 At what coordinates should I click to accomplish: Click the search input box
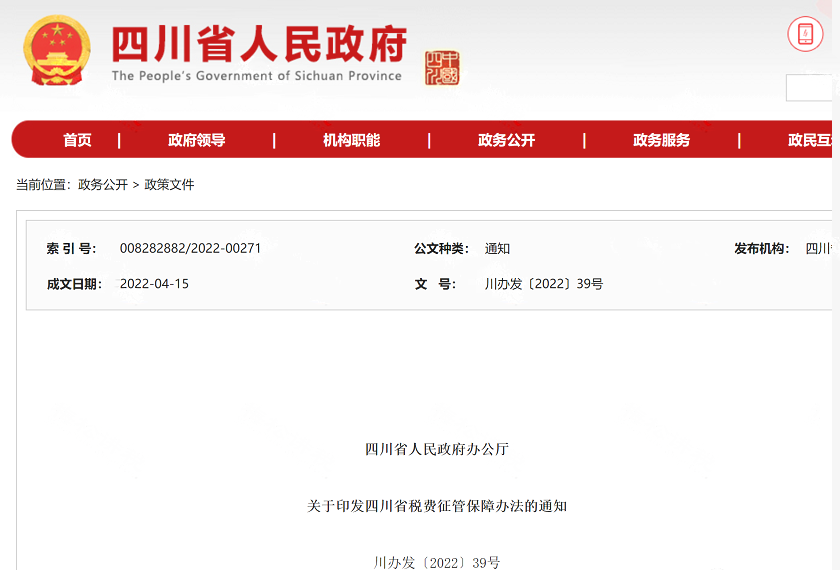(809, 88)
